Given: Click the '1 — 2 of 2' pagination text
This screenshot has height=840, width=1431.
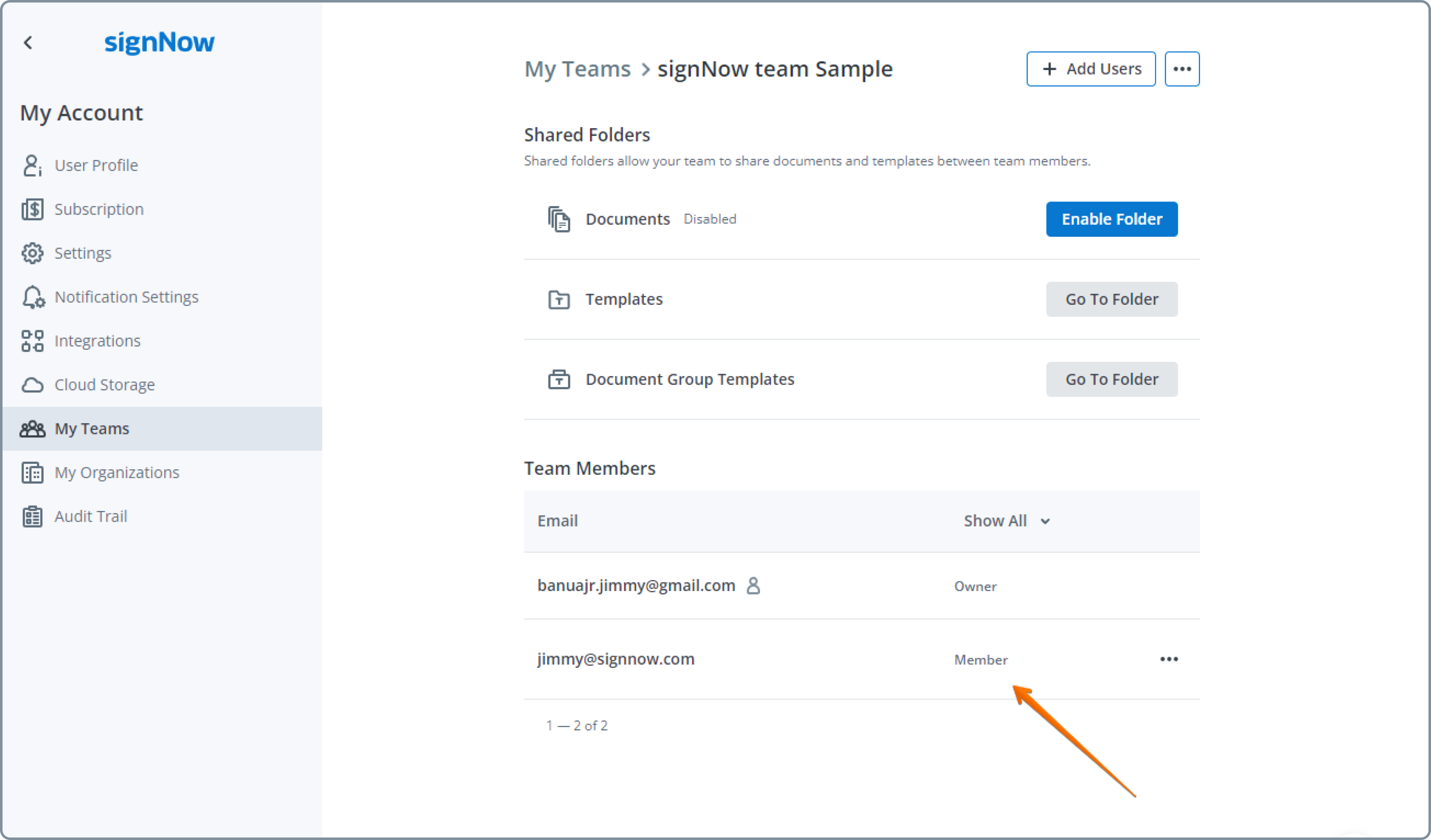Looking at the screenshot, I should click(x=577, y=725).
